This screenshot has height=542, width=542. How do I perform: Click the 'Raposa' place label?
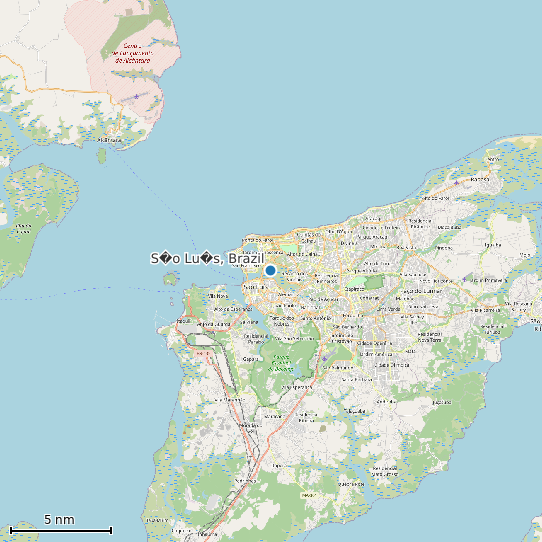tap(480, 179)
